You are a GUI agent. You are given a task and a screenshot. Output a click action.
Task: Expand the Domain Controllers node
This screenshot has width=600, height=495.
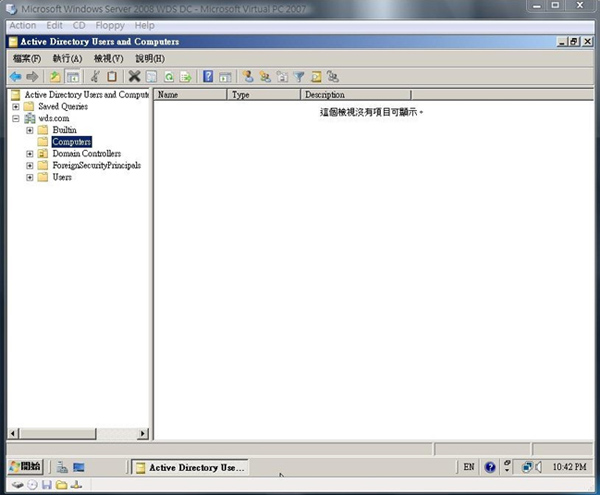point(30,154)
